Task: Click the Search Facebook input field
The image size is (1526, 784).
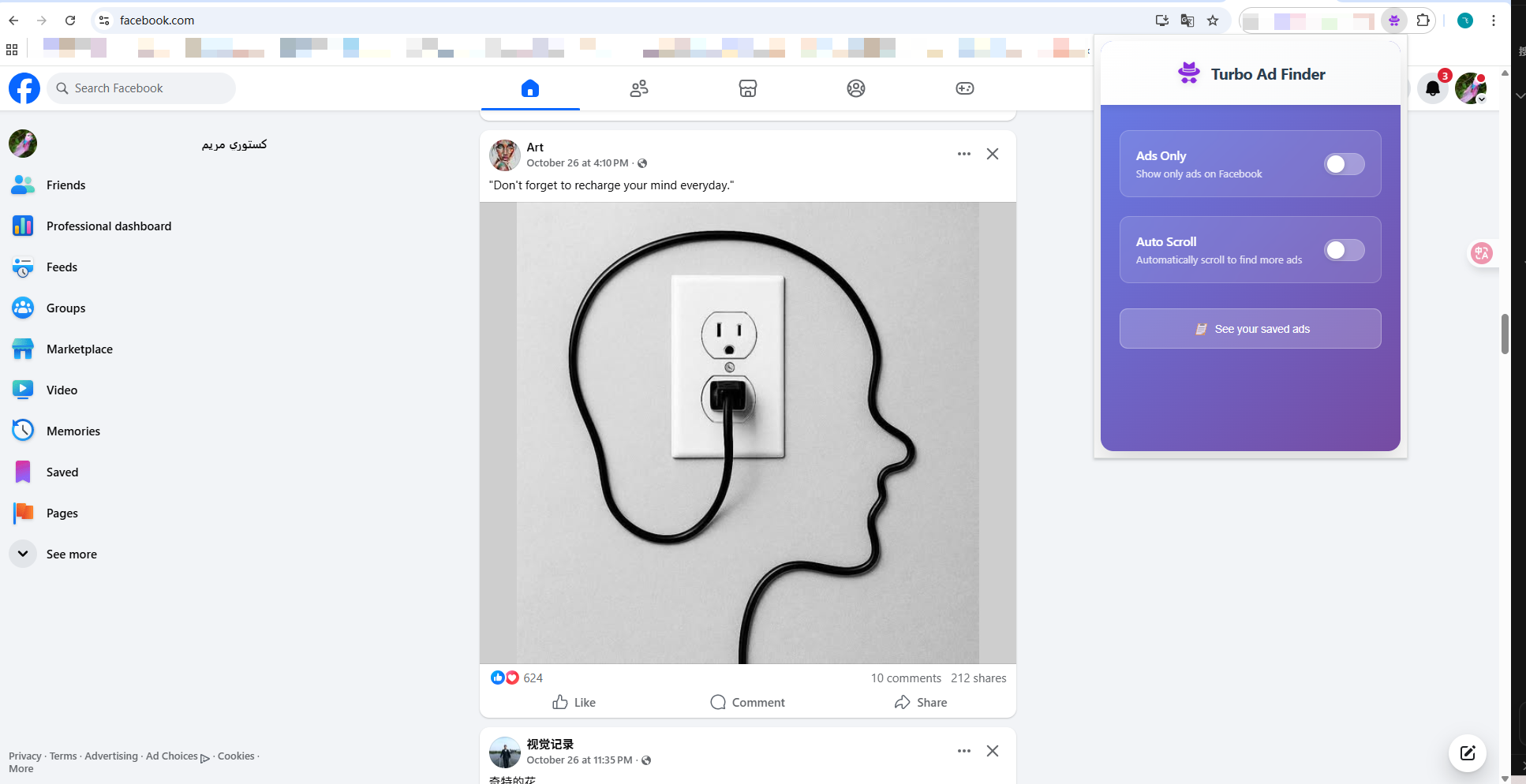Action: point(142,88)
